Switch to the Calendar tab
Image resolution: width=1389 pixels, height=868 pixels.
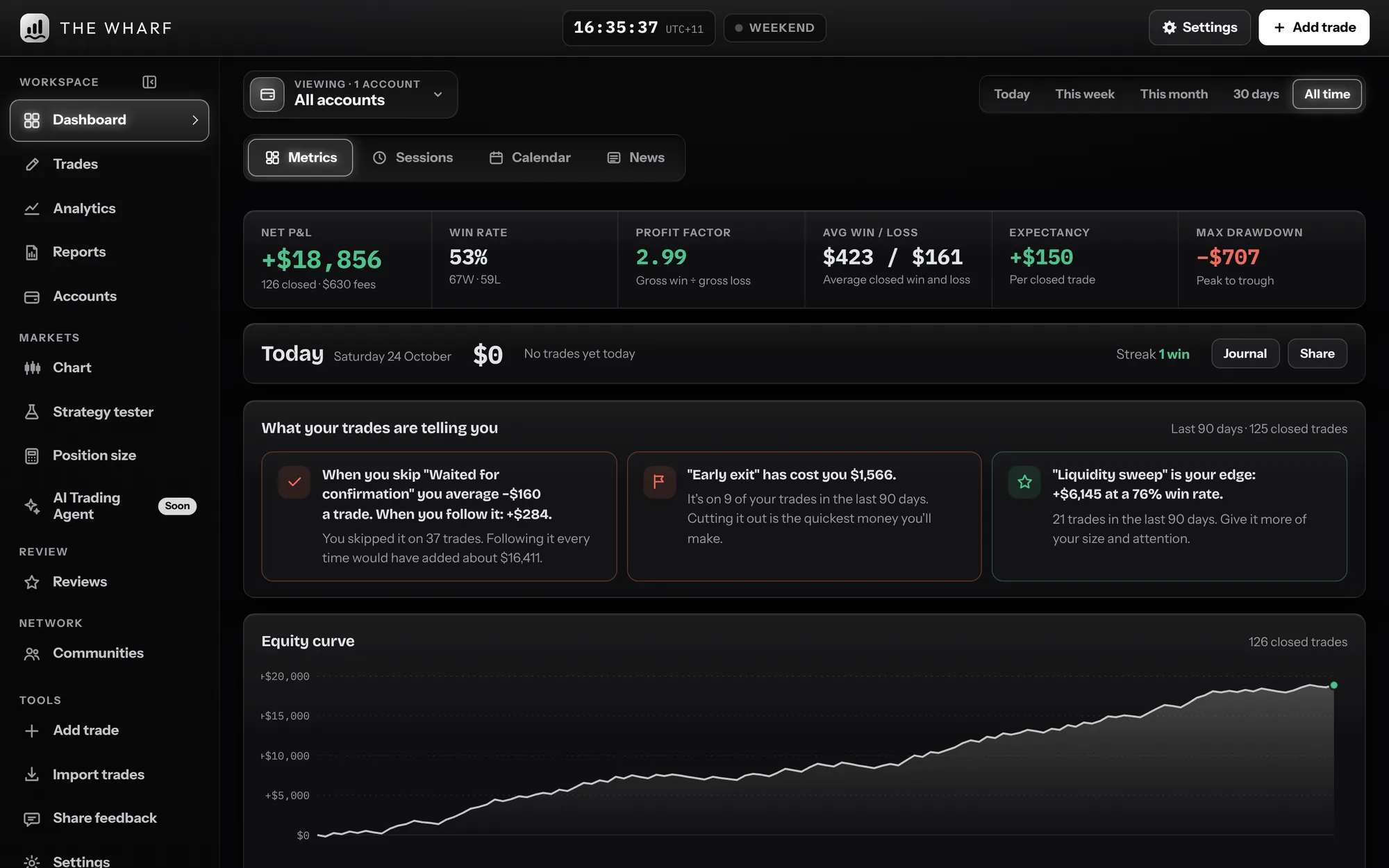pyautogui.click(x=530, y=158)
